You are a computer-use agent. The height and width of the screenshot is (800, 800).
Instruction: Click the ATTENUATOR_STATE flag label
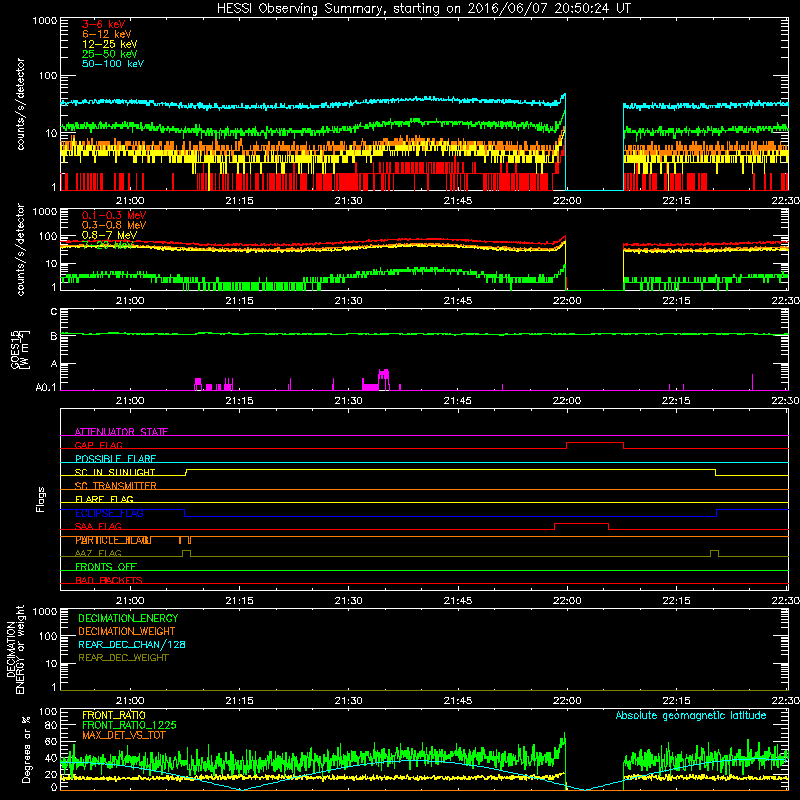[121, 432]
